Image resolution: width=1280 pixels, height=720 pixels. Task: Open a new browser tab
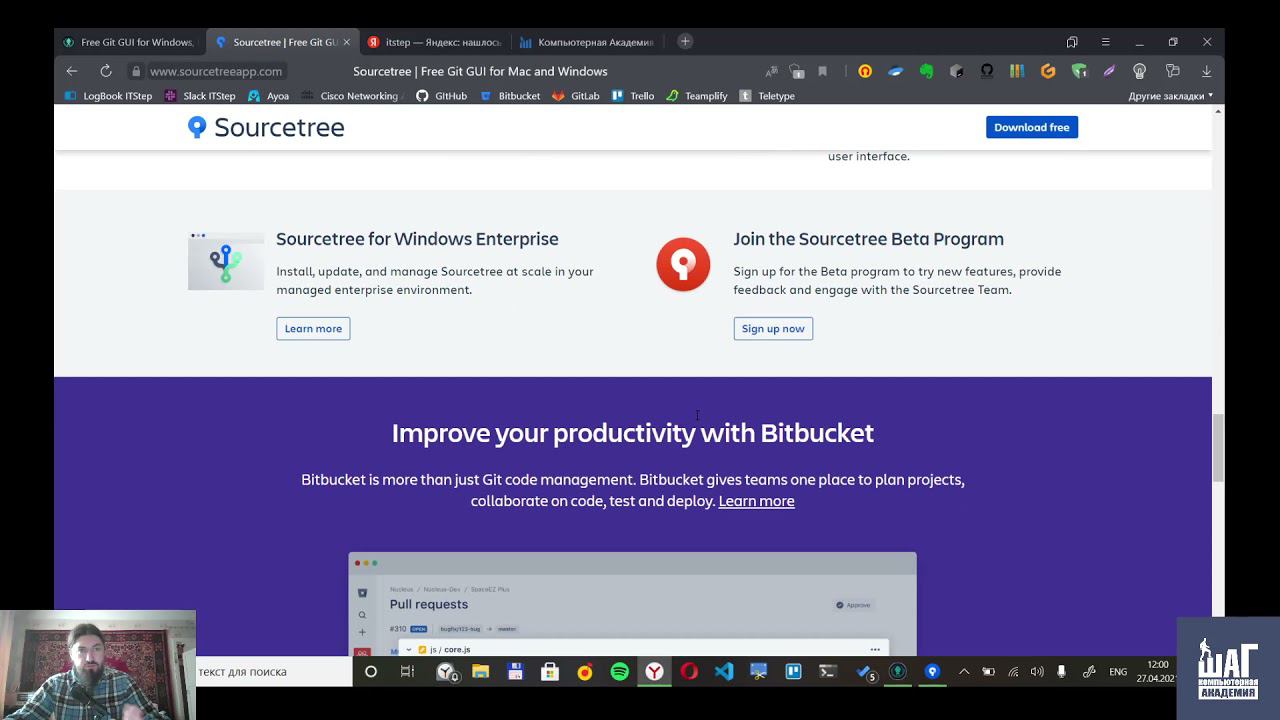click(685, 41)
